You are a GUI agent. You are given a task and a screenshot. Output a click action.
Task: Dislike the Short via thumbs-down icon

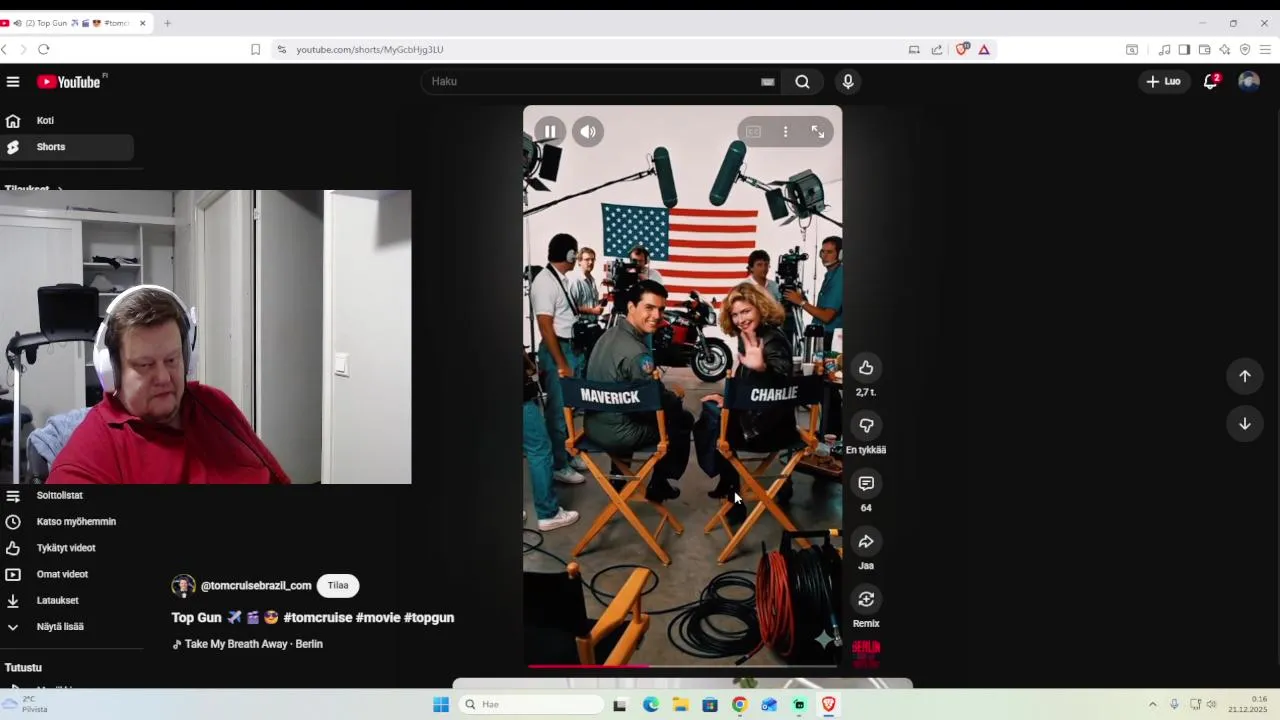[x=866, y=425]
